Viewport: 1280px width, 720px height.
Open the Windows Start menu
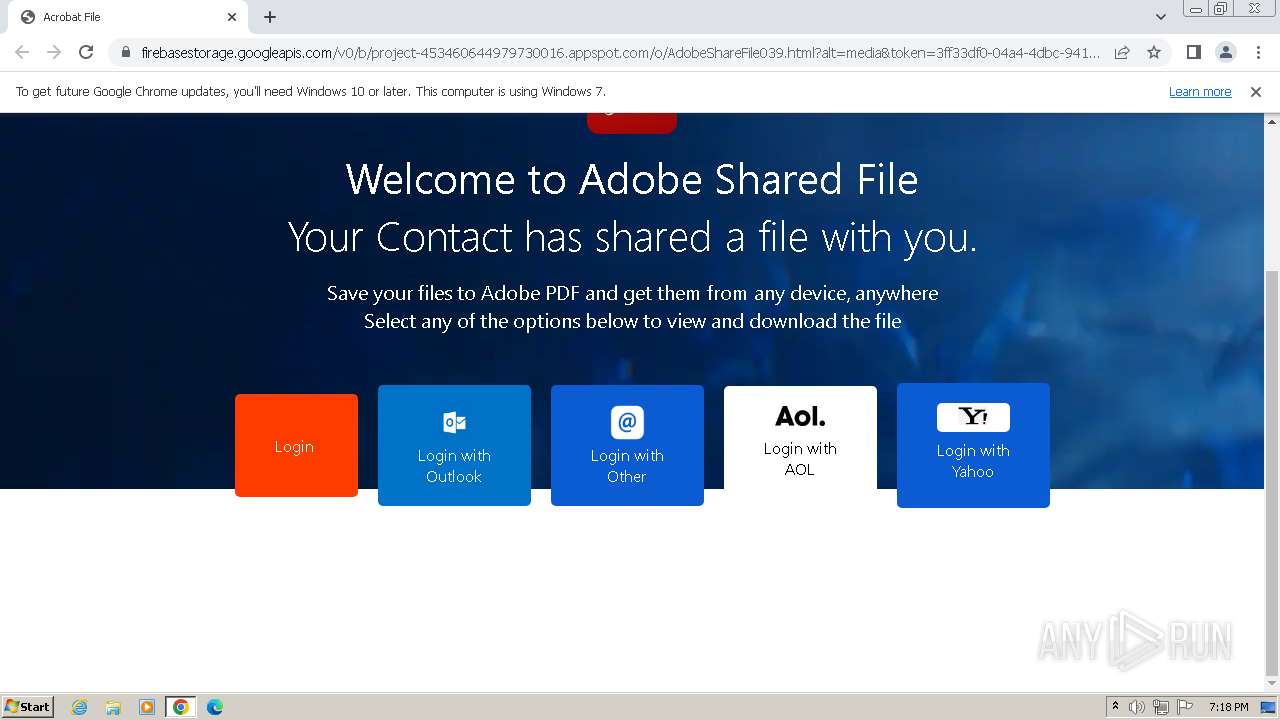(x=28, y=706)
